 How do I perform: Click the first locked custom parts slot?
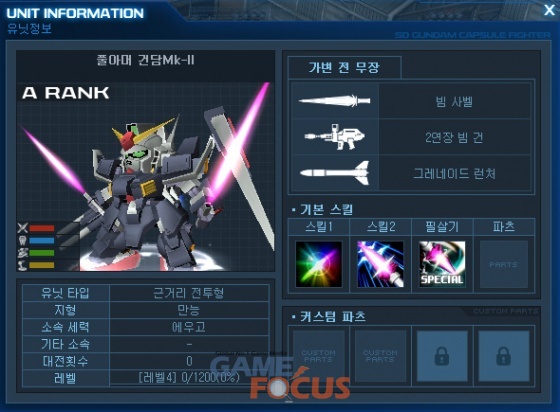pos(442,356)
